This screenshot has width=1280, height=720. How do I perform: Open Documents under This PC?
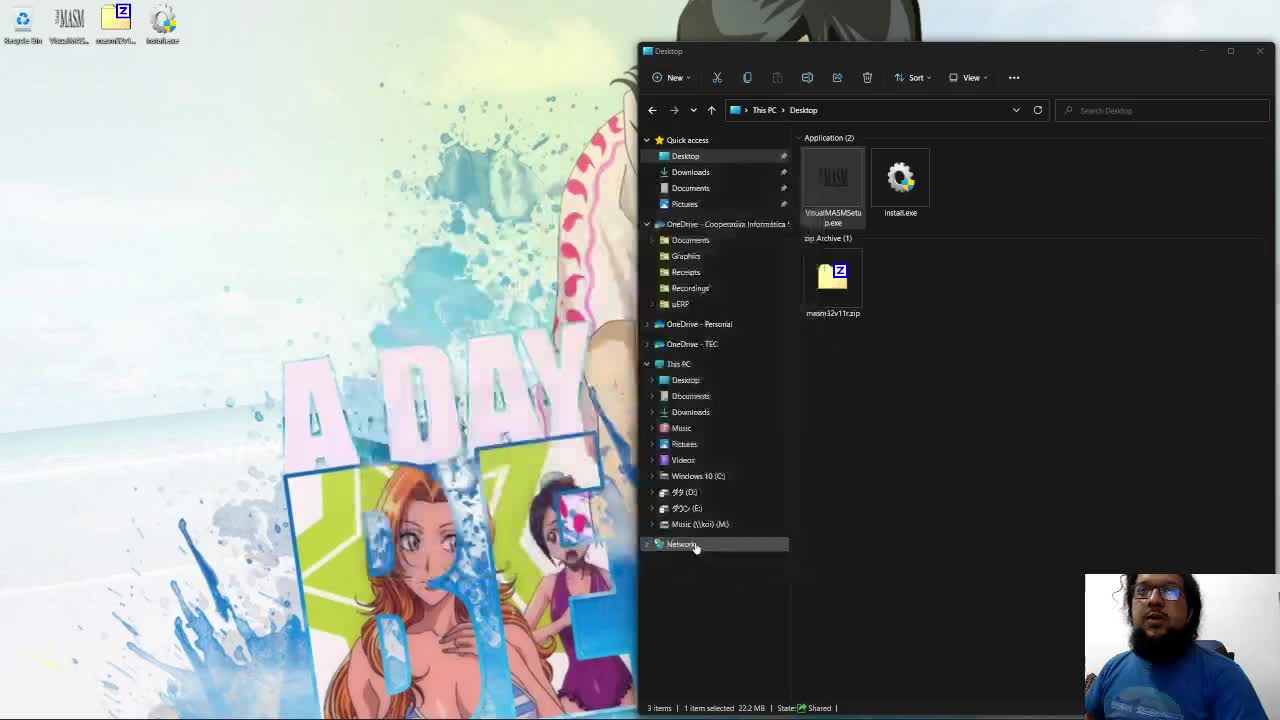[690, 396]
